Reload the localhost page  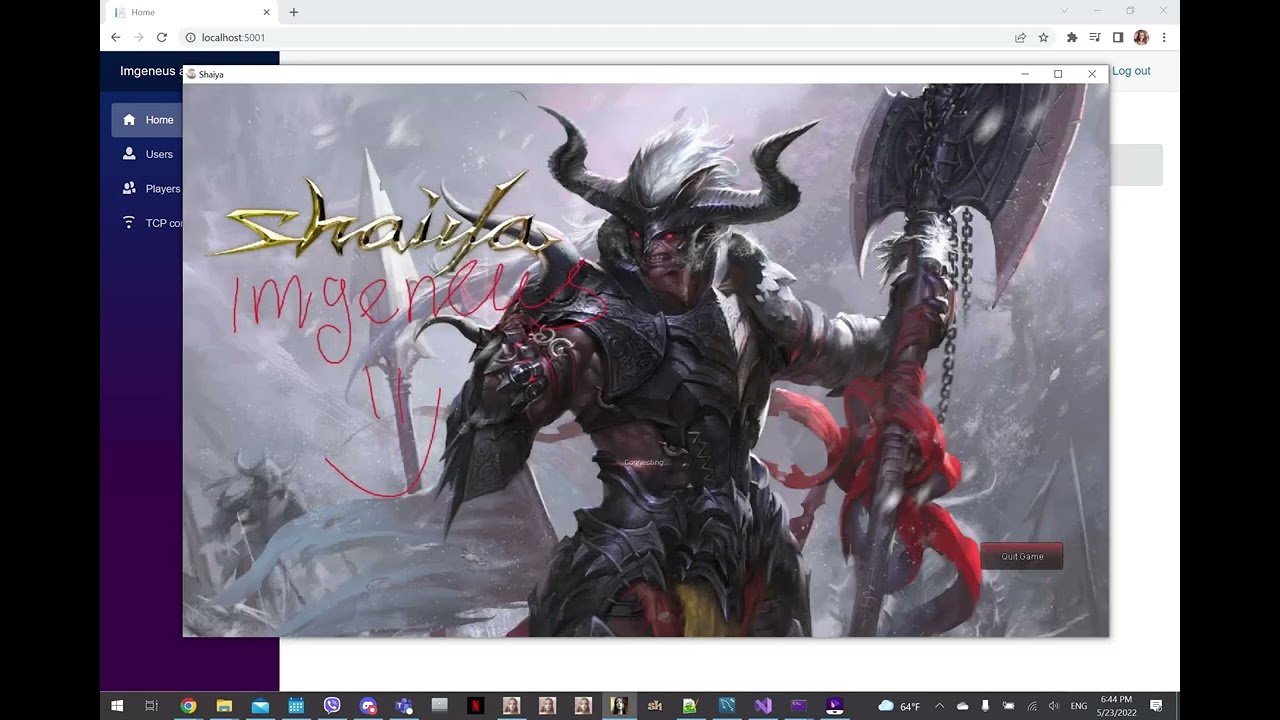[161, 37]
